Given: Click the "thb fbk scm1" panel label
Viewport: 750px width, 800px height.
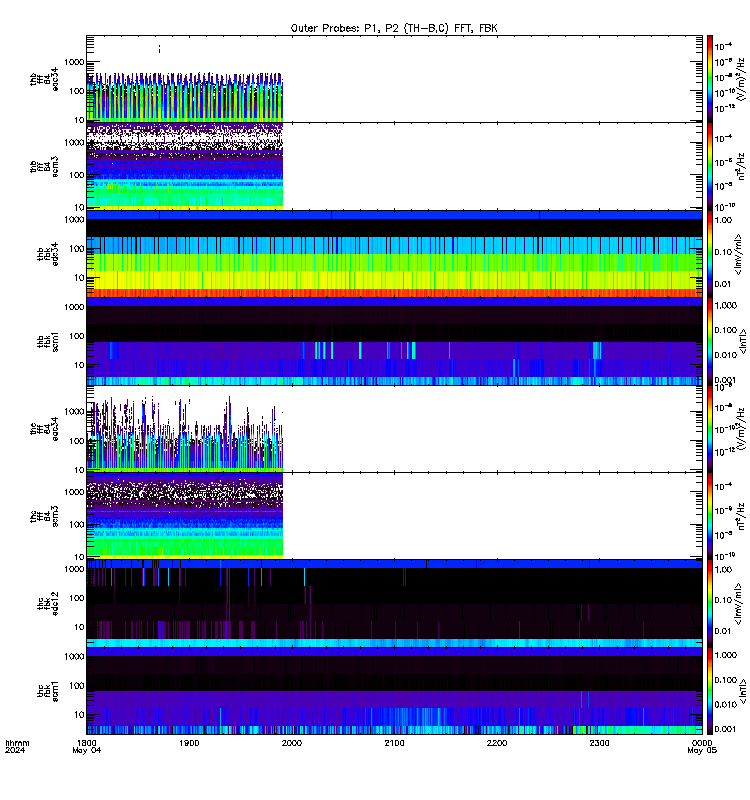Looking at the screenshot, I should coord(47,341).
